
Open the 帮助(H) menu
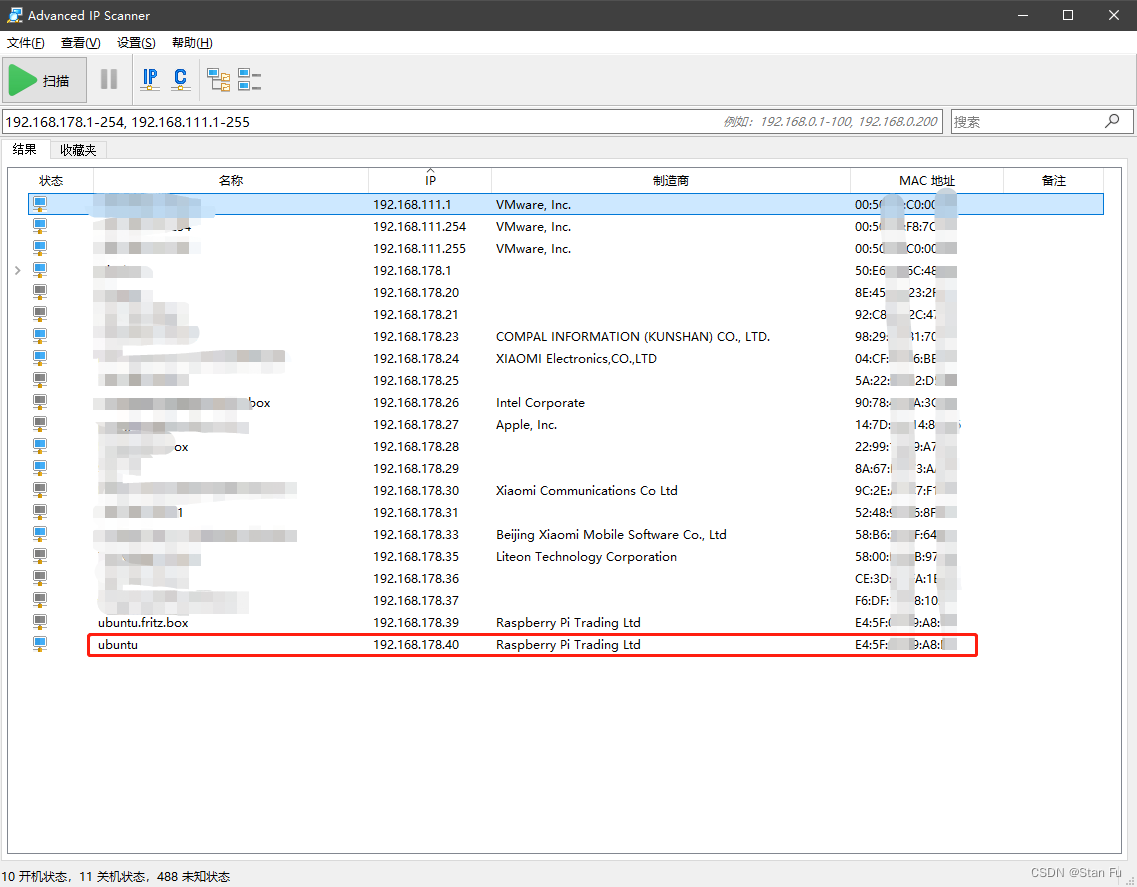[192, 43]
